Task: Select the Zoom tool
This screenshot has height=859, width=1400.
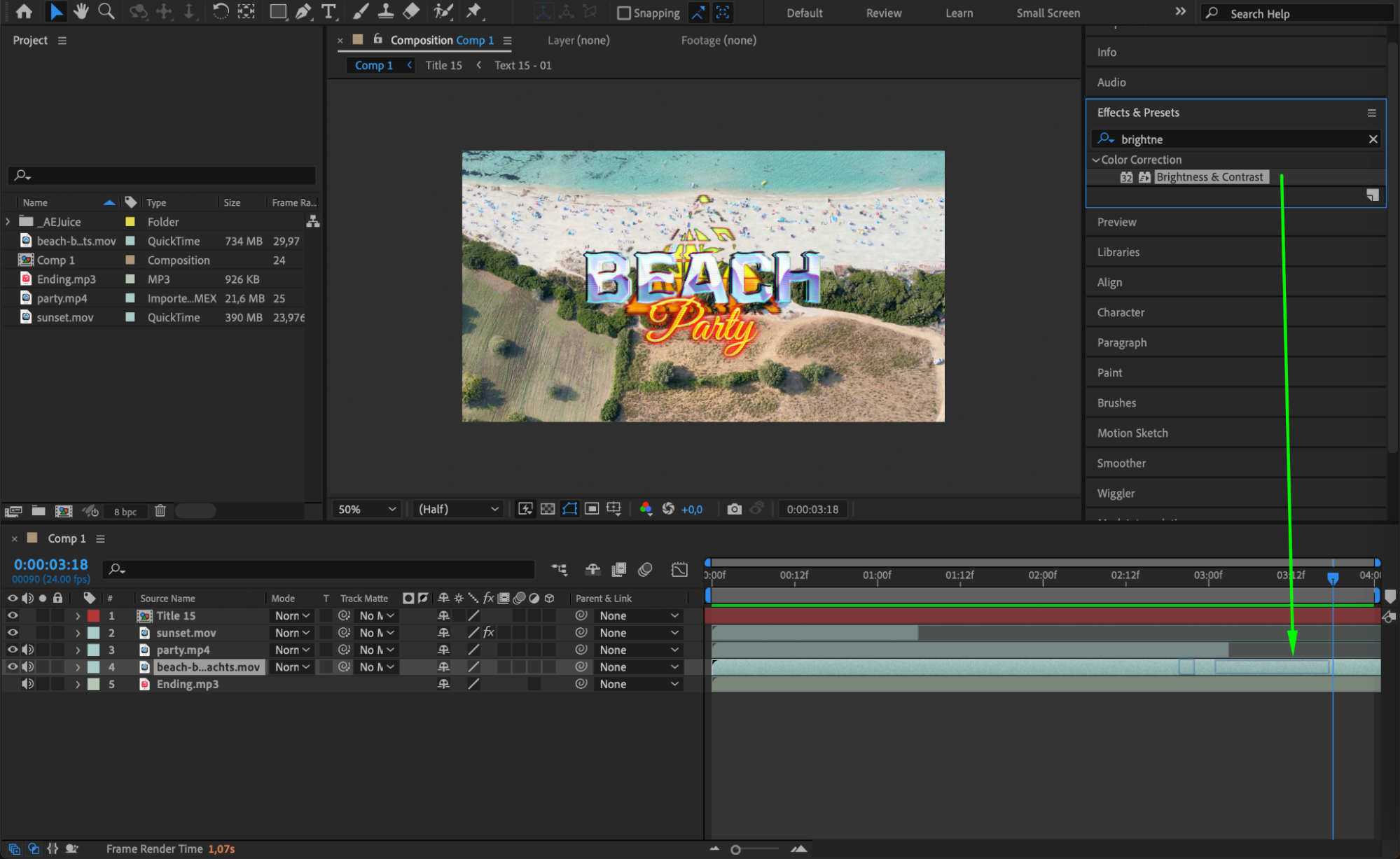Action: [x=106, y=11]
